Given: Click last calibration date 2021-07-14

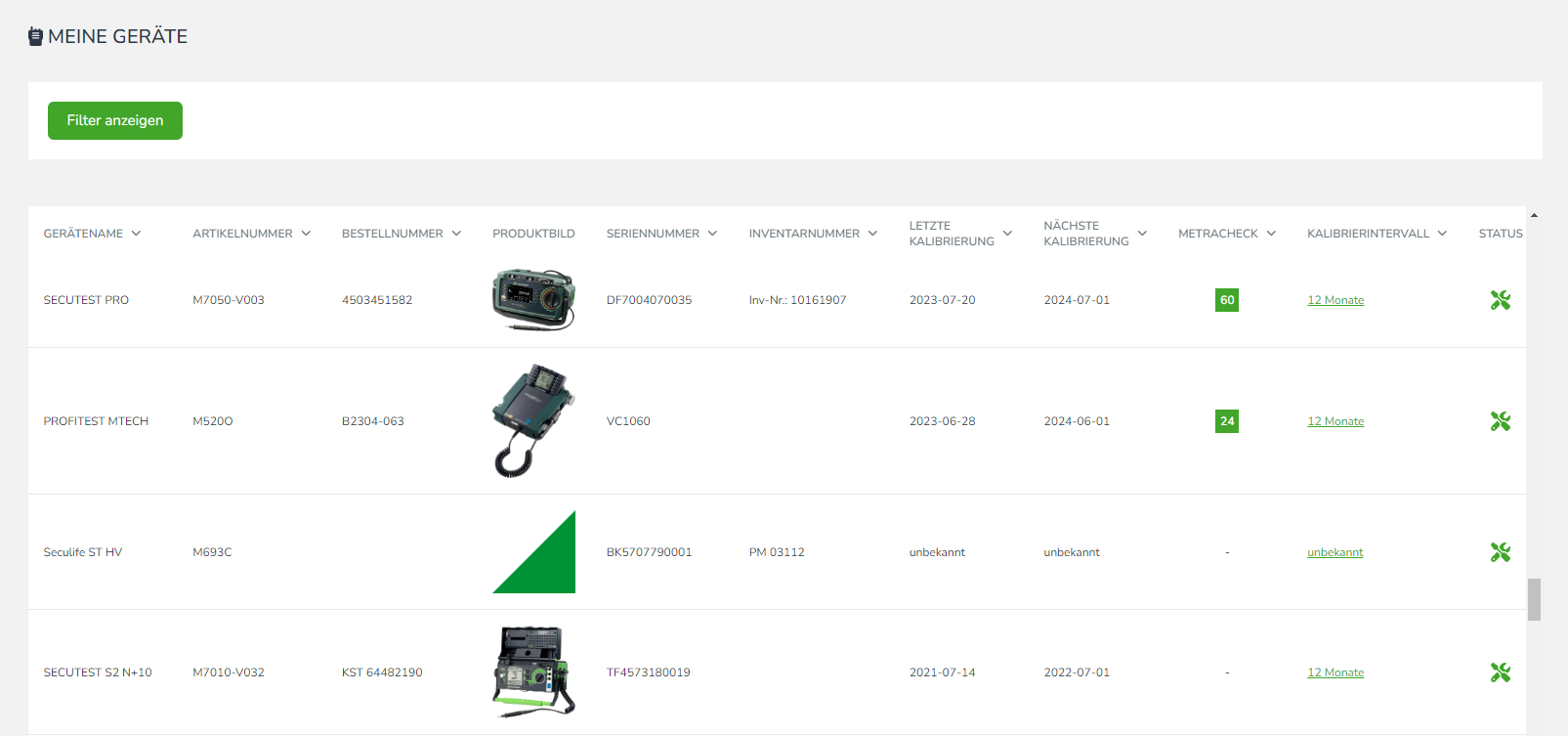Looking at the screenshot, I should [942, 672].
